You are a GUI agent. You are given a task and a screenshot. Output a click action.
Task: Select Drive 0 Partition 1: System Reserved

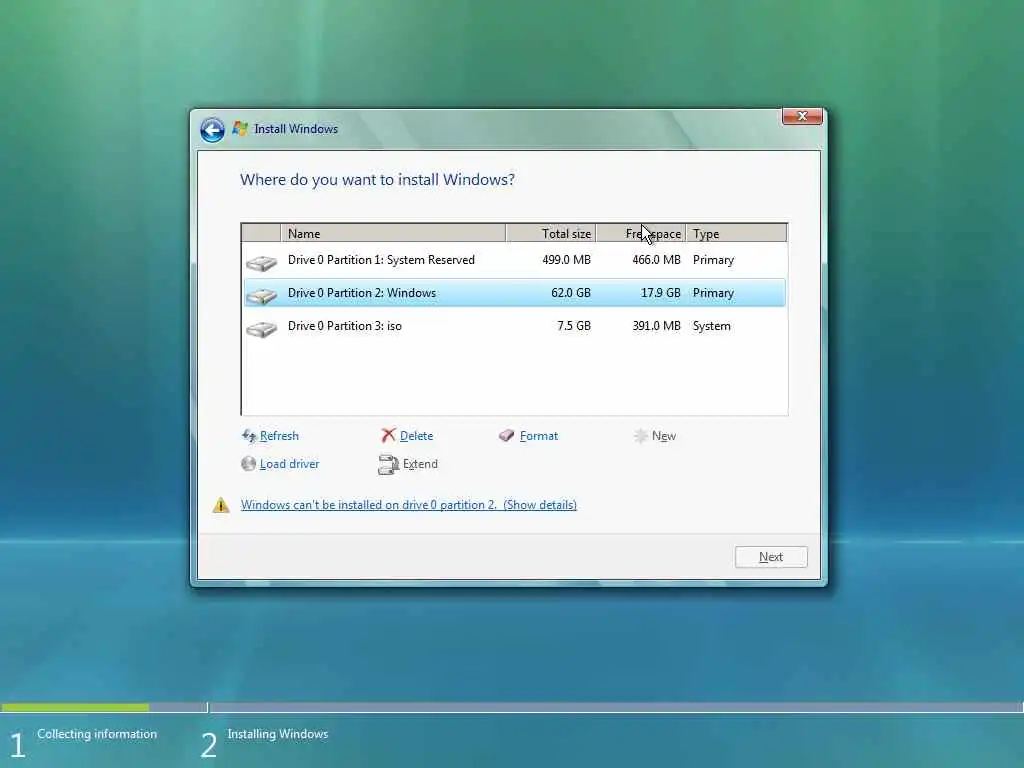515,260
